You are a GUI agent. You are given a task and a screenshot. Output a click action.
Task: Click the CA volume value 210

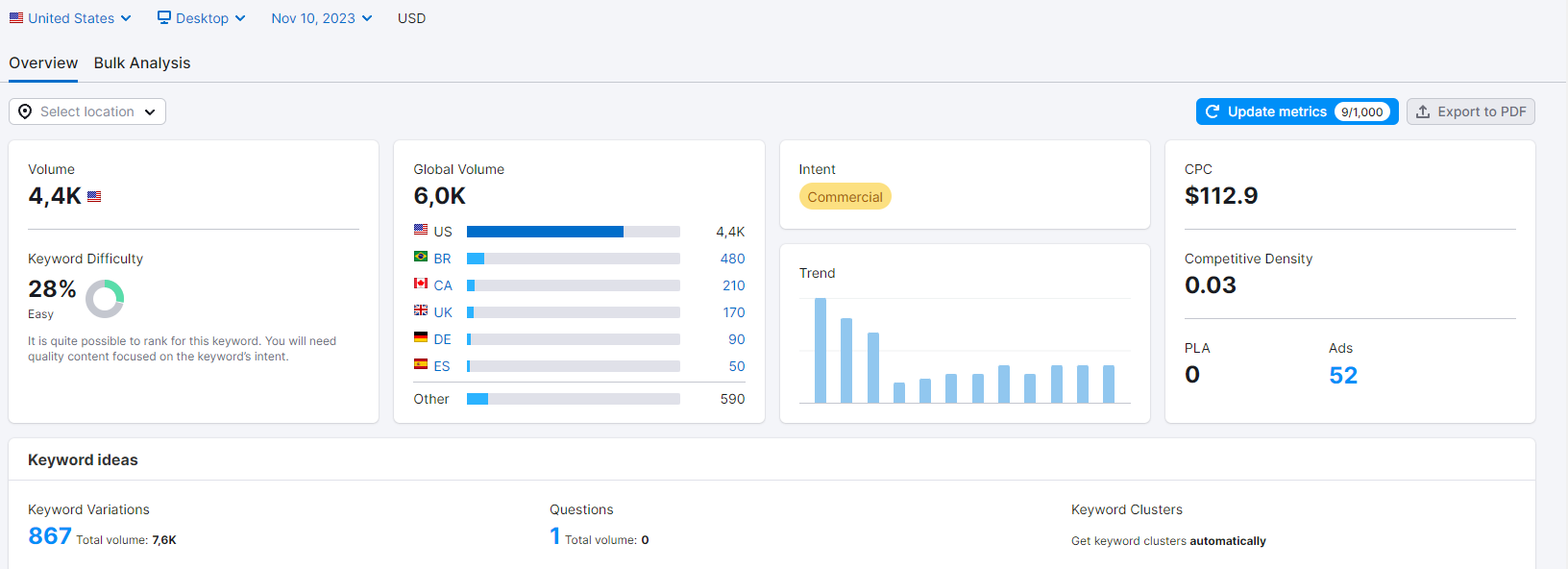[x=734, y=285]
